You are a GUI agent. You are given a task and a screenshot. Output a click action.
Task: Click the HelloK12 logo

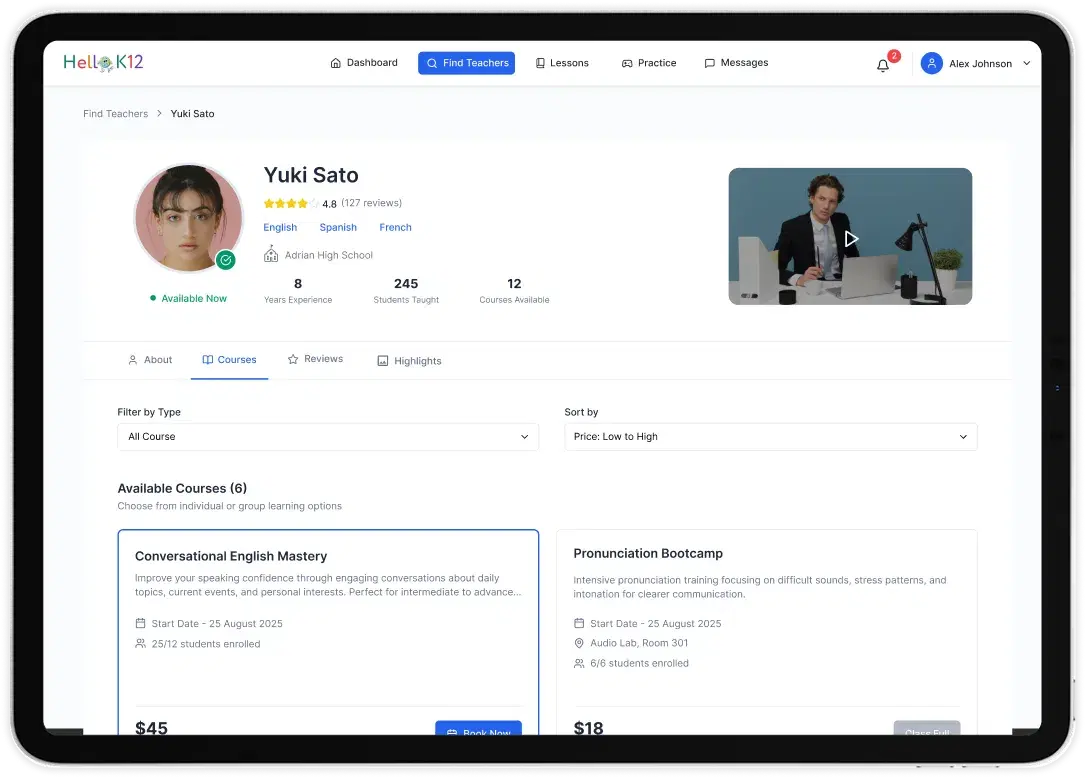coord(103,62)
